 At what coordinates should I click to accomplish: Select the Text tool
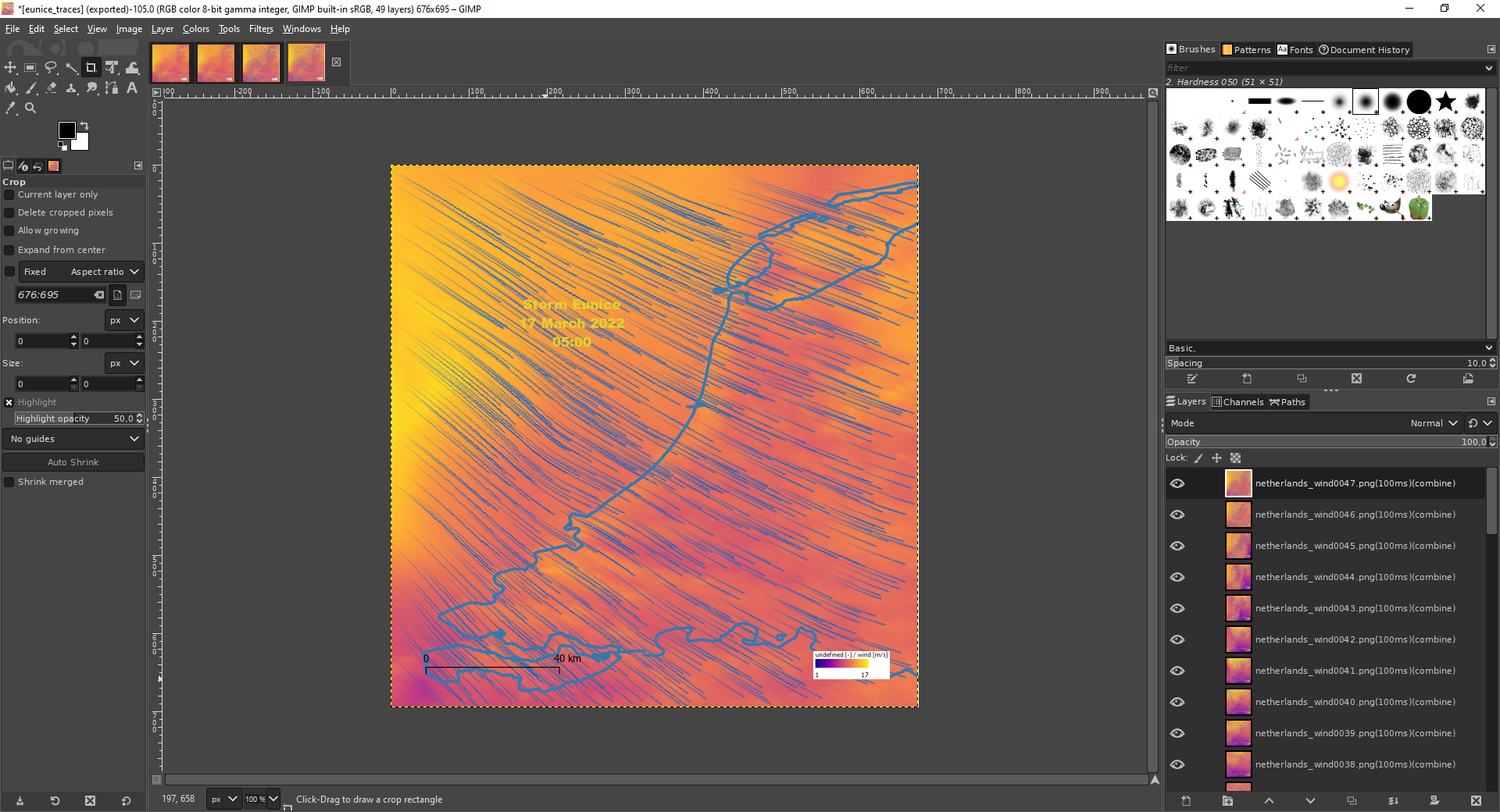132,88
